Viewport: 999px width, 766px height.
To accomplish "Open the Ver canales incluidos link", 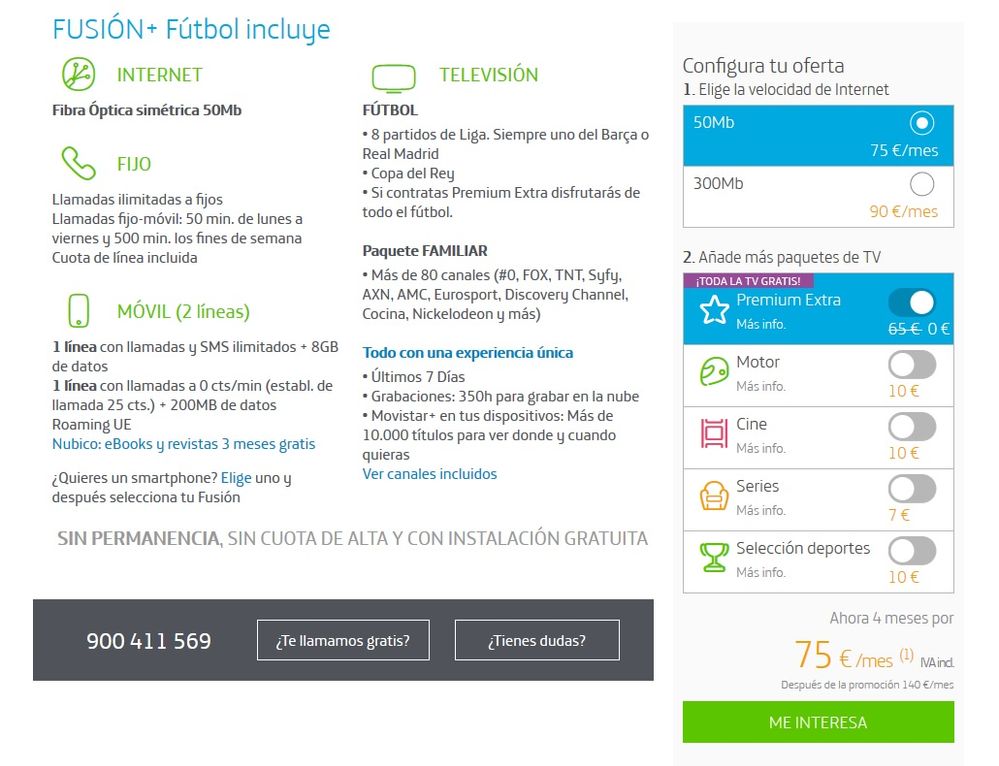I will pyautogui.click(x=429, y=474).
